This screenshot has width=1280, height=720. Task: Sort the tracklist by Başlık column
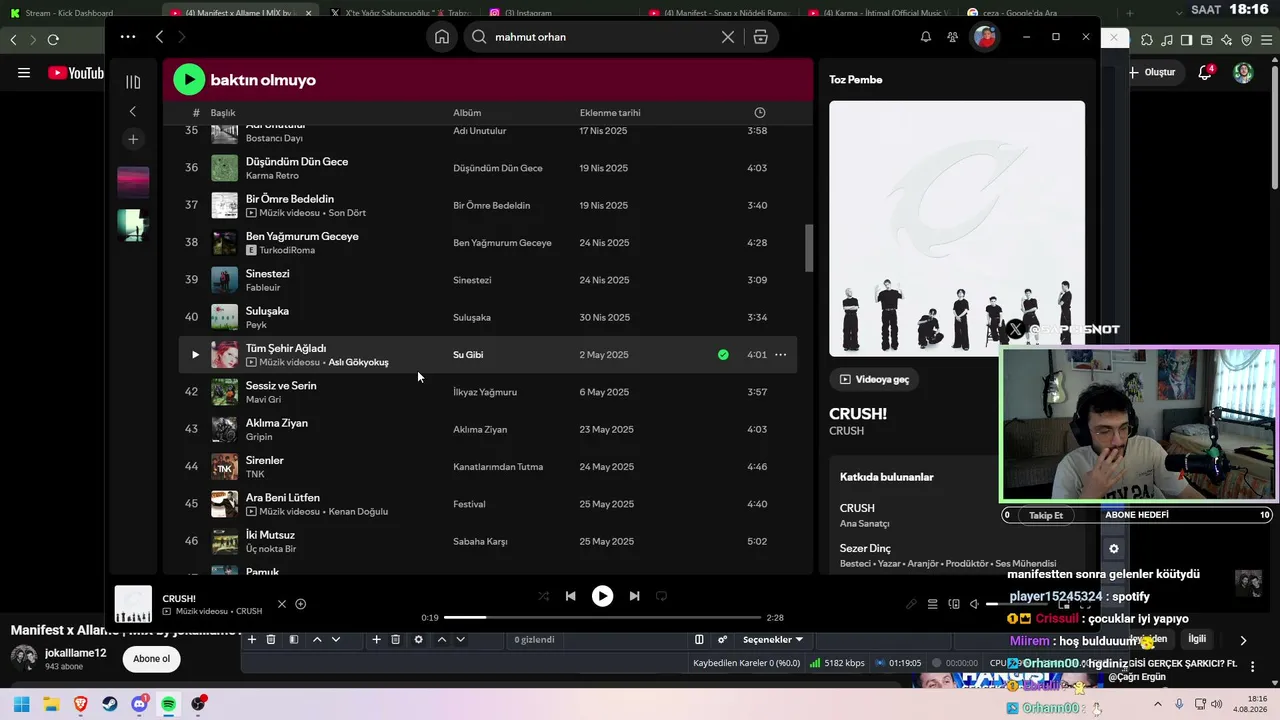point(223,113)
